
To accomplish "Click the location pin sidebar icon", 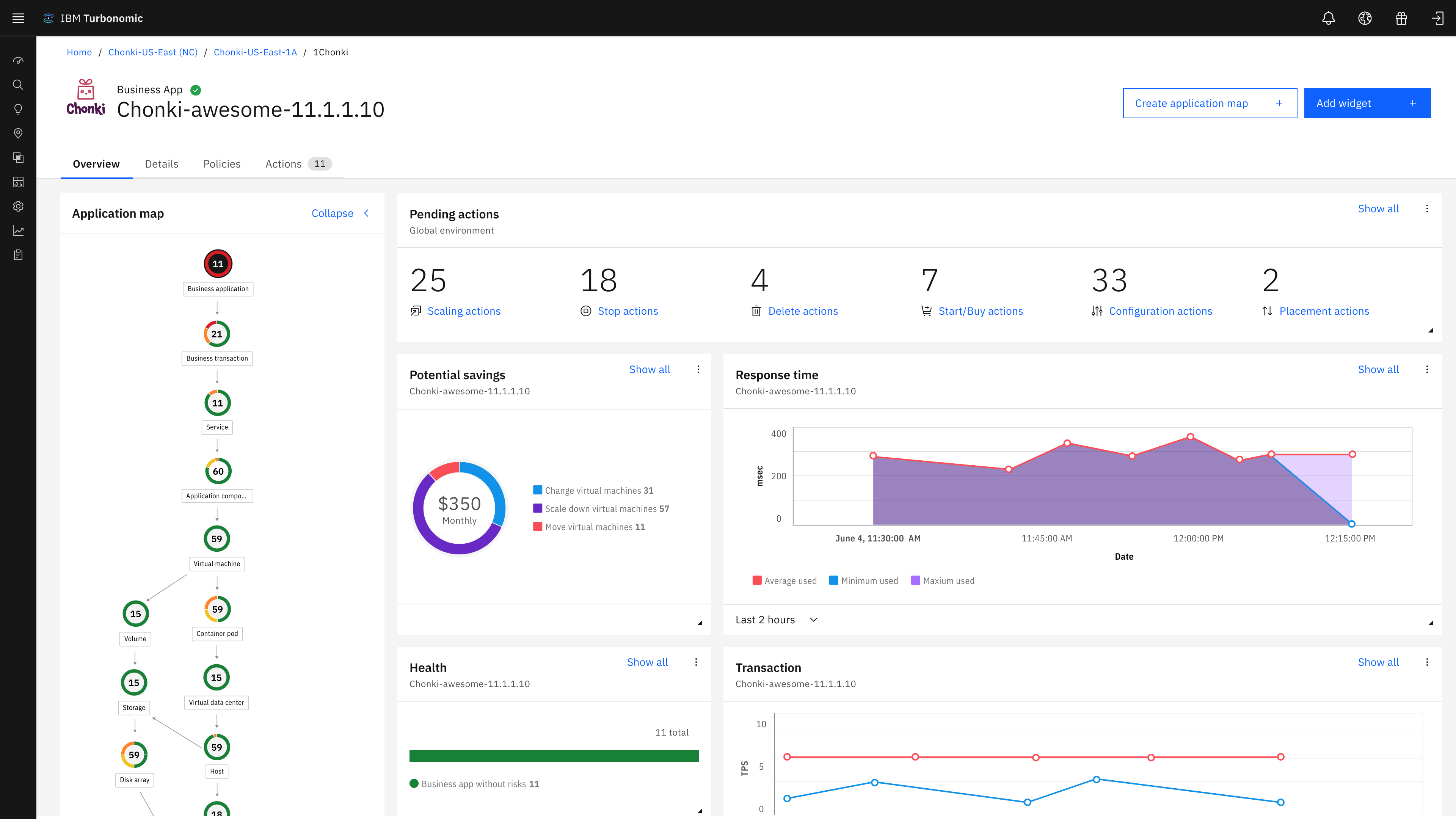I will tap(18, 133).
